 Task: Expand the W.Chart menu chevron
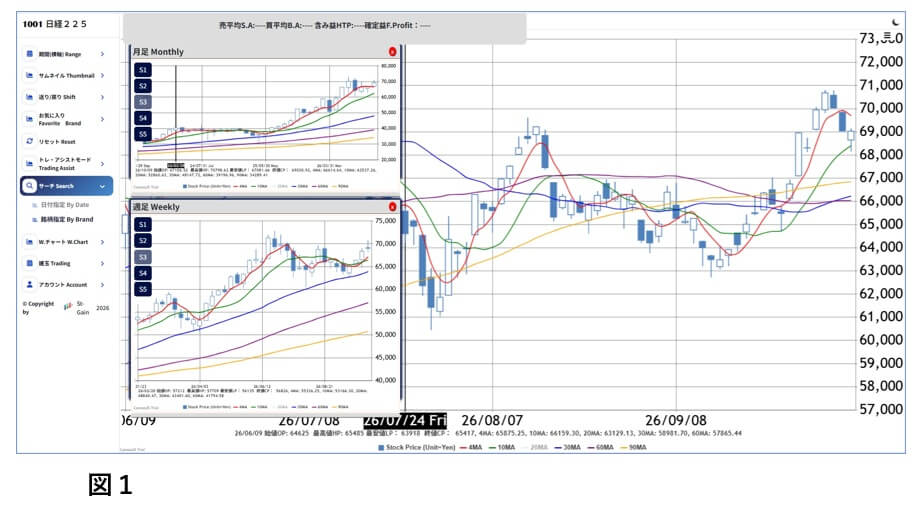[x=102, y=241]
